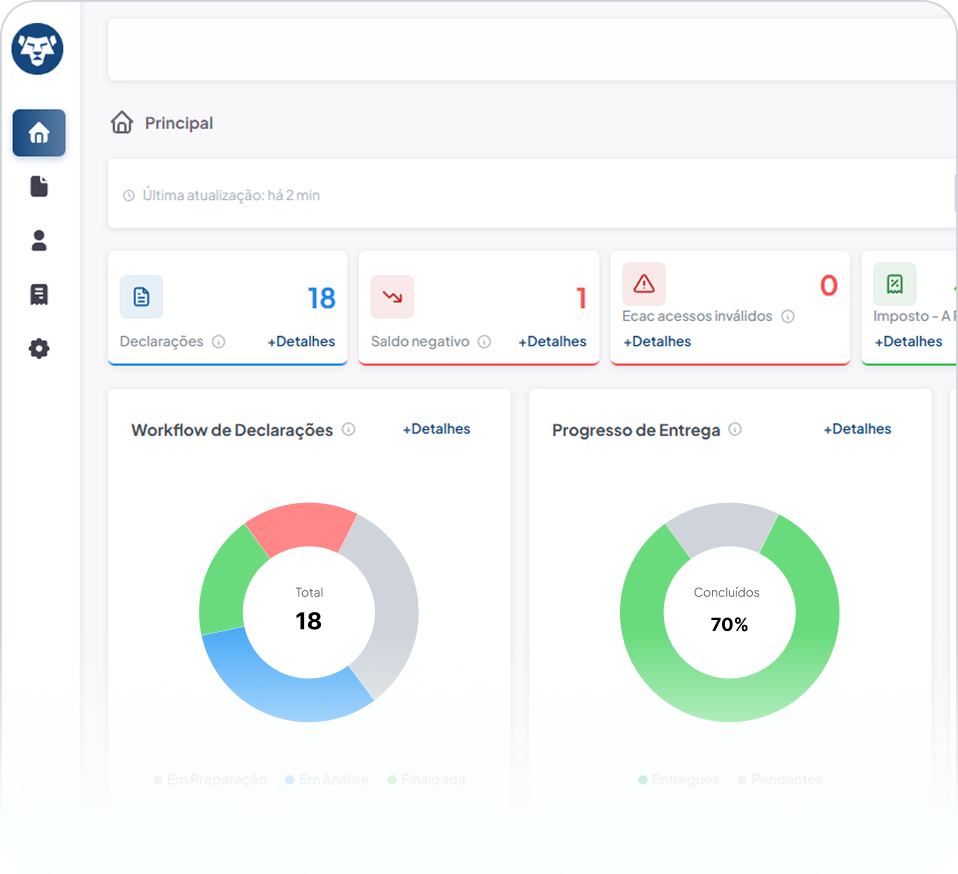Toggle the Em Análise legend item
958x874 pixels.
pyautogui.click(x=327, y=780)
